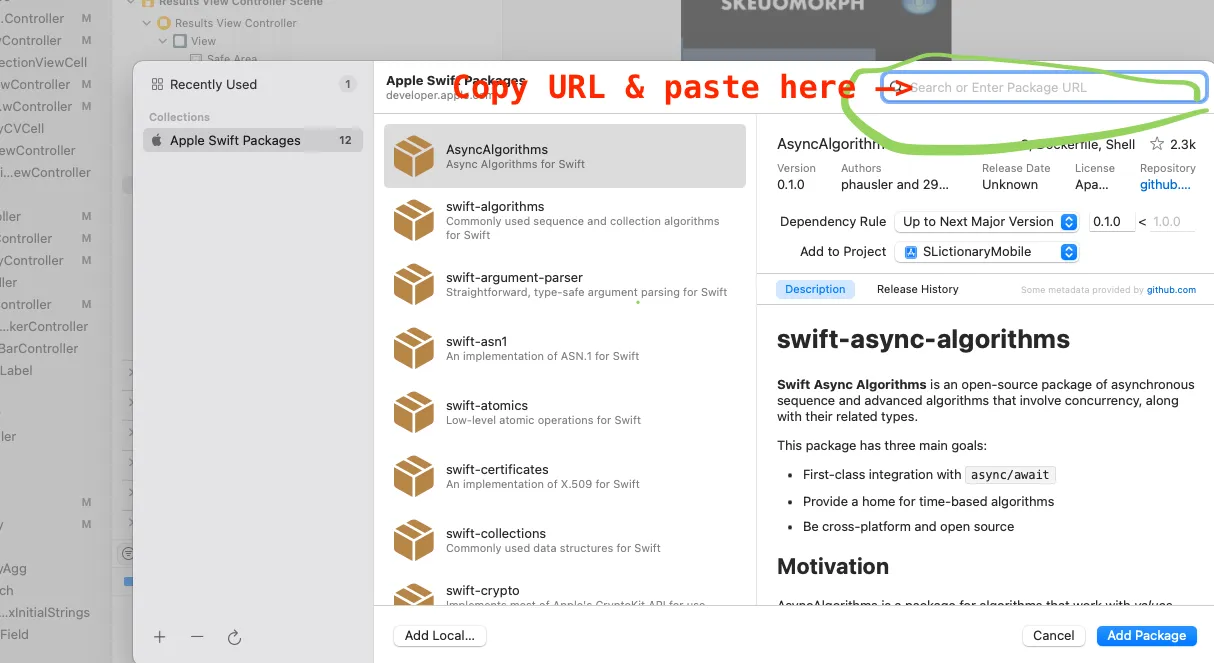This screenshot has width=1214, height=663.
Task: Collapse the Results View Controller disclosure triangle
Action: pos(148,23)
